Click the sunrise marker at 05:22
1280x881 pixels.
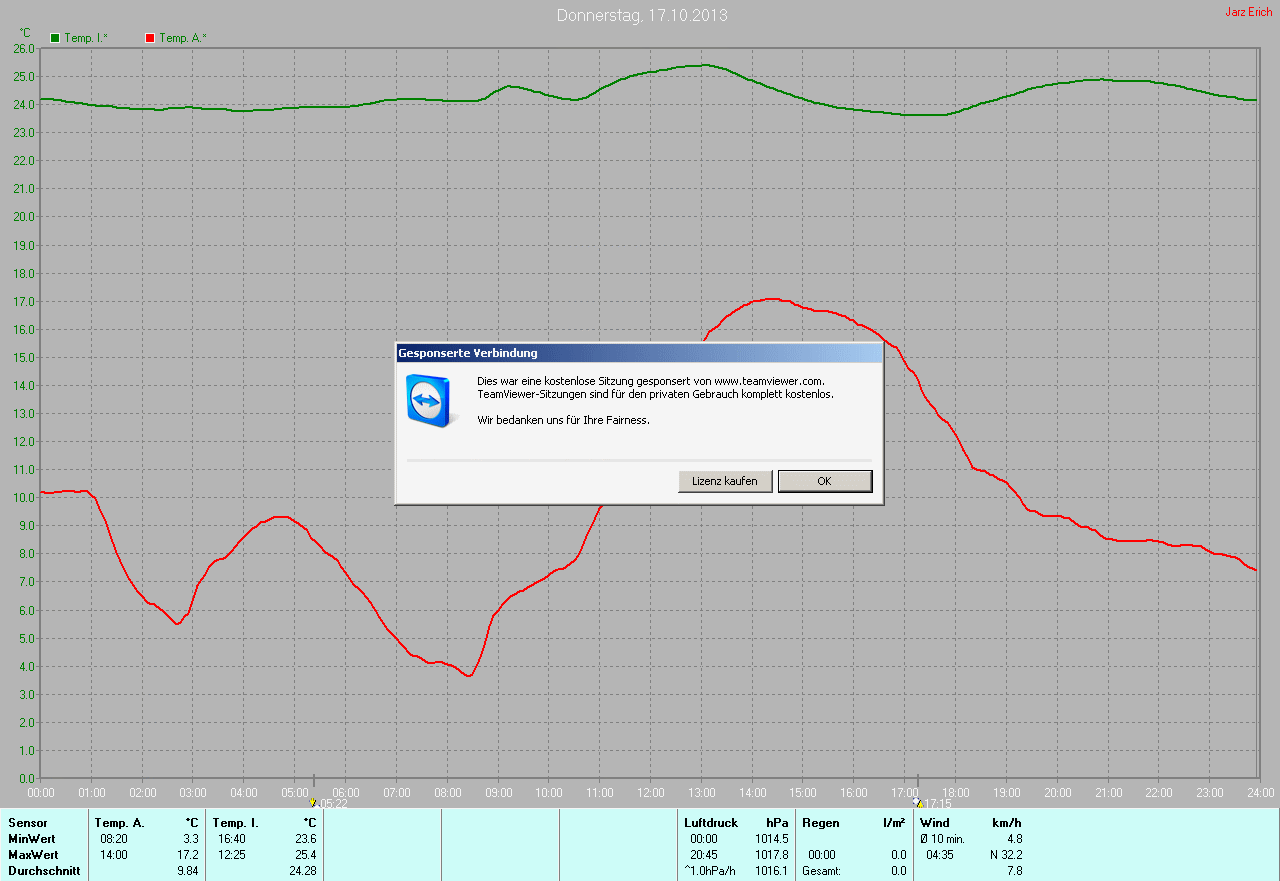coord(313,802)
